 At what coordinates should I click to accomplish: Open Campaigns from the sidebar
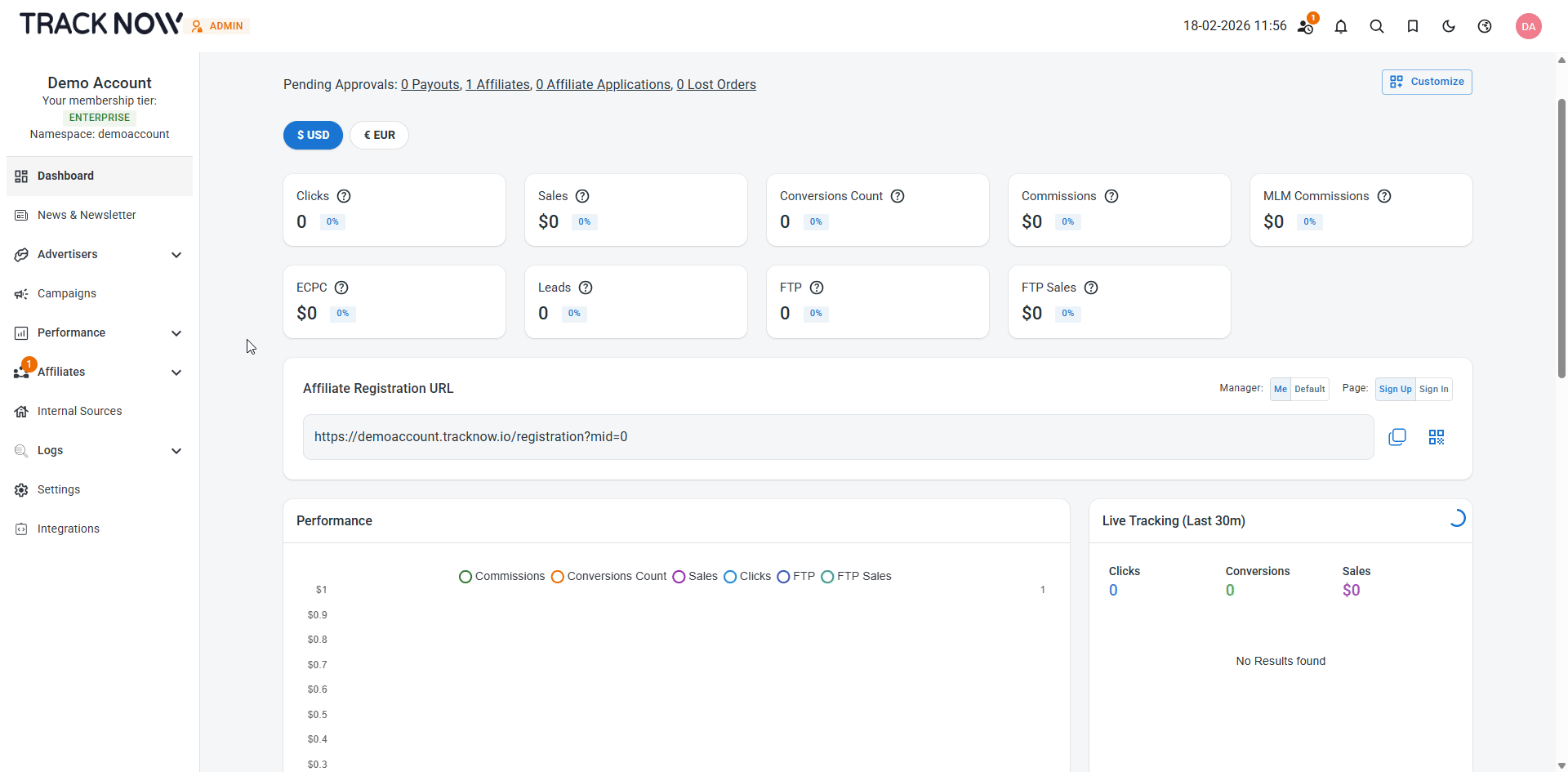67,293
